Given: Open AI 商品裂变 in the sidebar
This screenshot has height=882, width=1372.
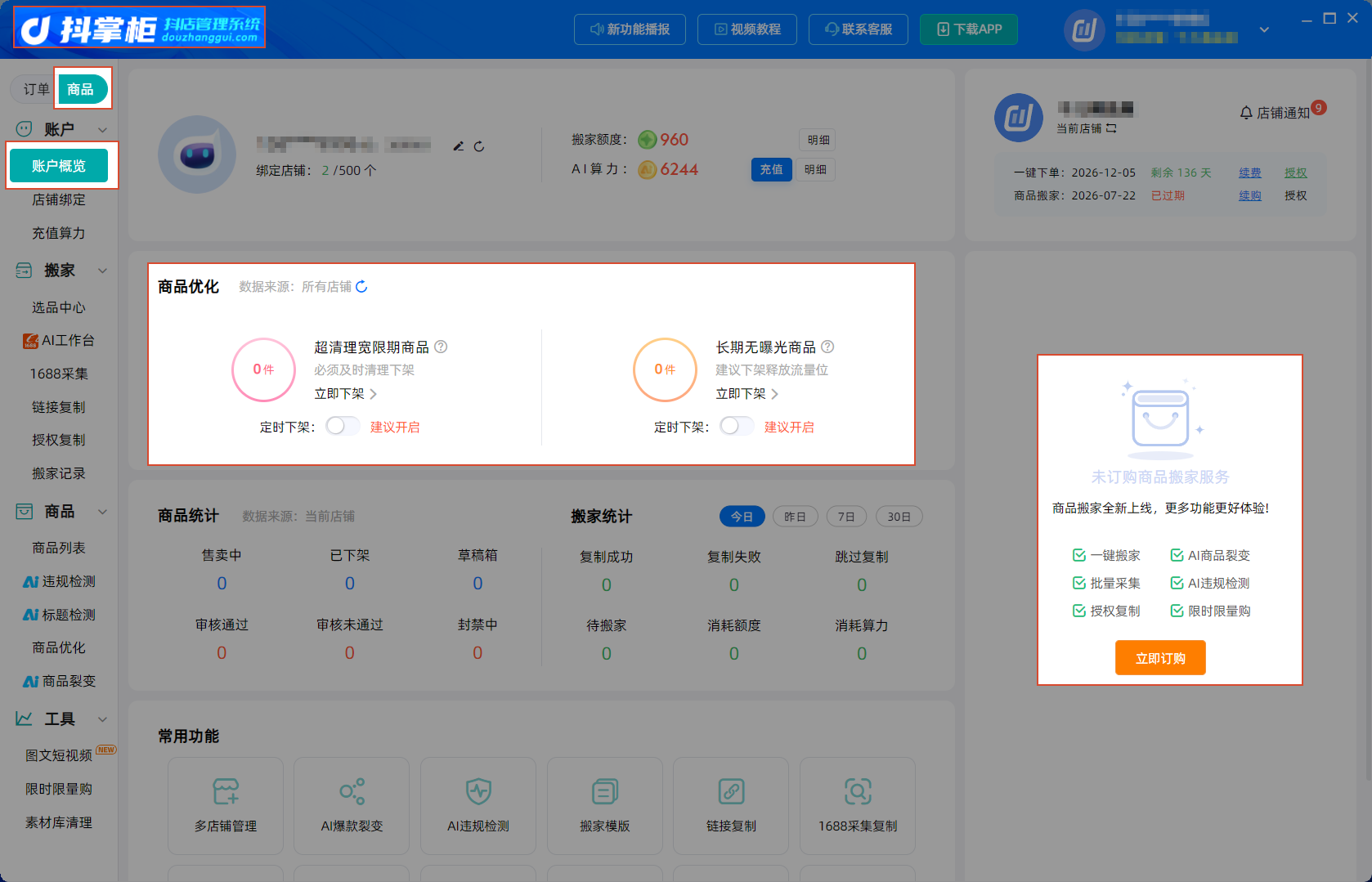Looking at the screenshot, I should point(59,681).
